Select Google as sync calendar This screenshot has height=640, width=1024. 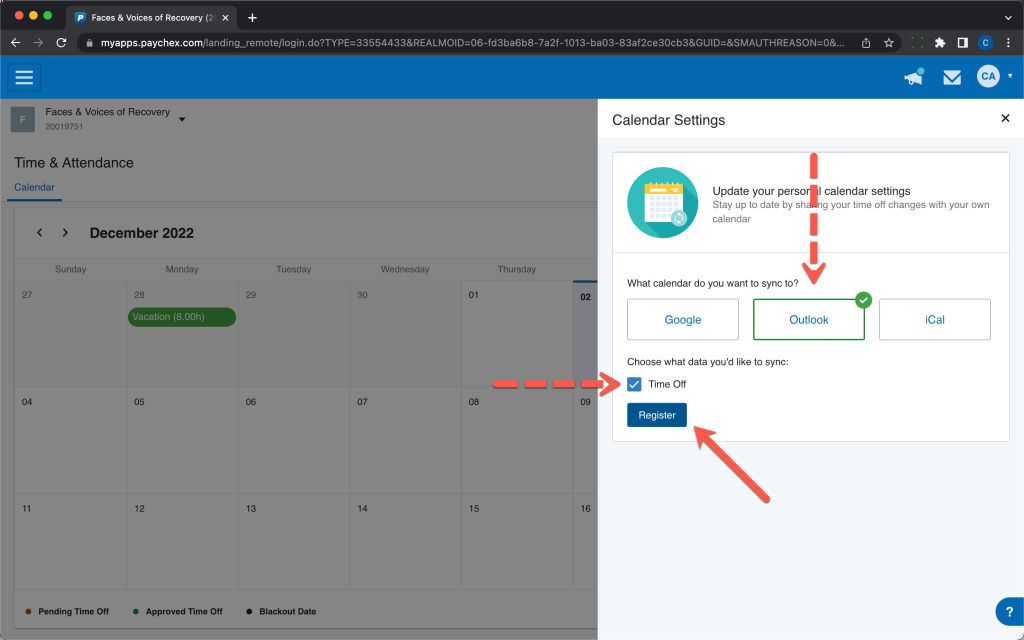(683, 320)
